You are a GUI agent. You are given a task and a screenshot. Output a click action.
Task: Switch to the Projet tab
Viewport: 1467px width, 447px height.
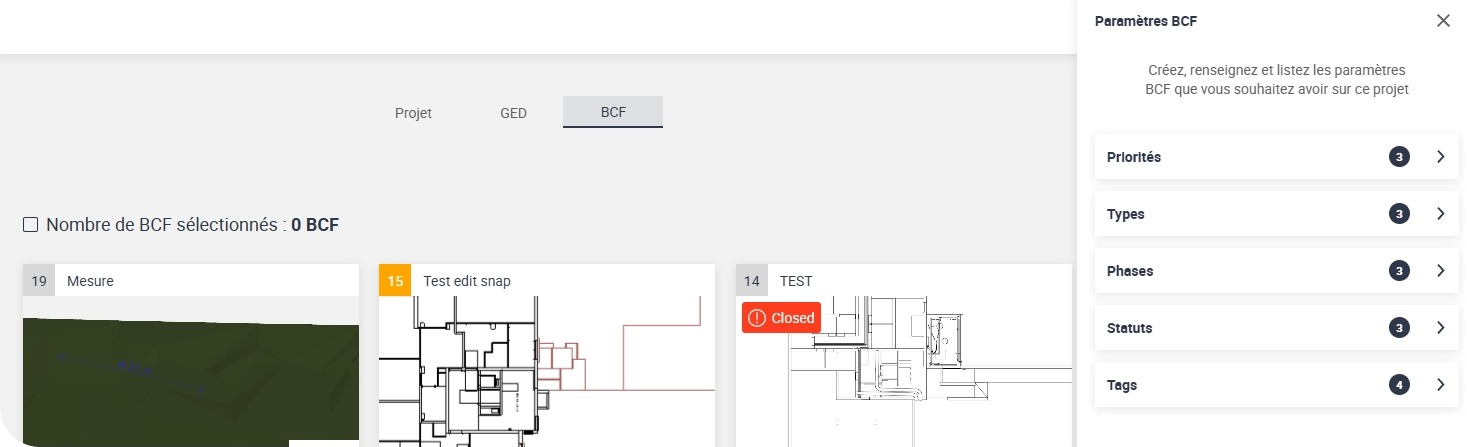click(x=413, y=113)
